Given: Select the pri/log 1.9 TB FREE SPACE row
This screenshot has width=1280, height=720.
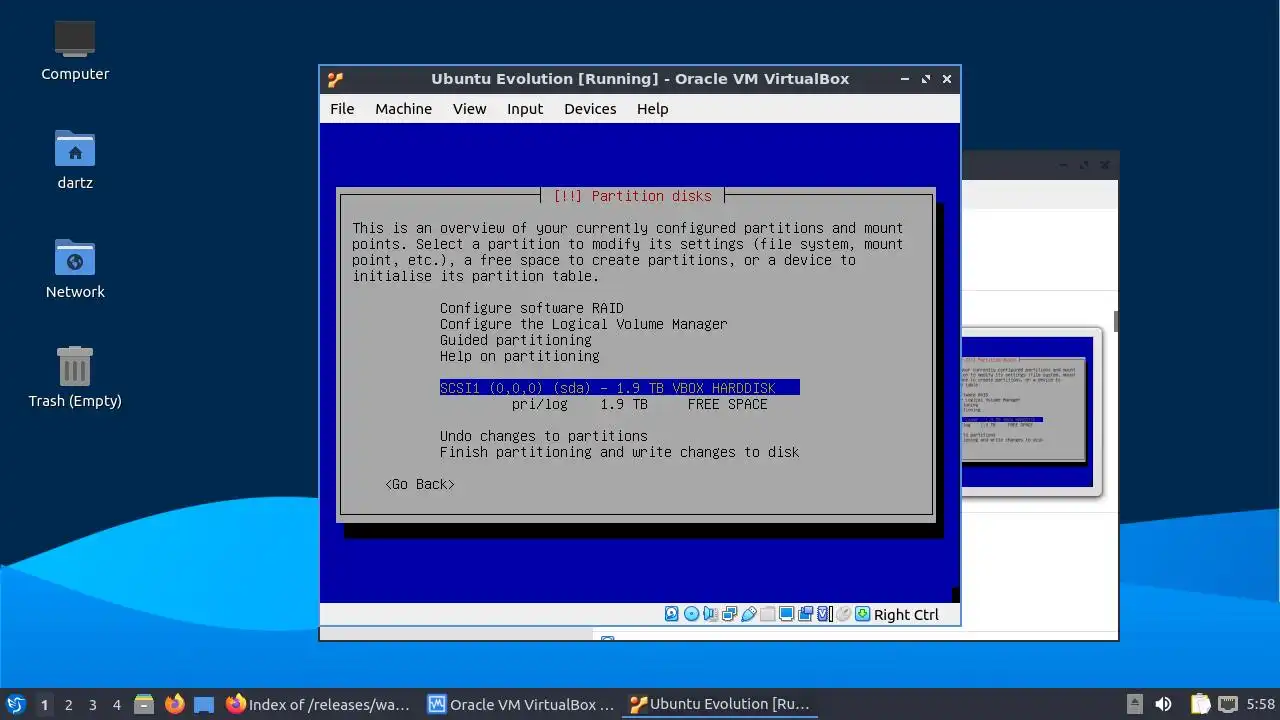Looking at the screenshot, I should (639, 404).
